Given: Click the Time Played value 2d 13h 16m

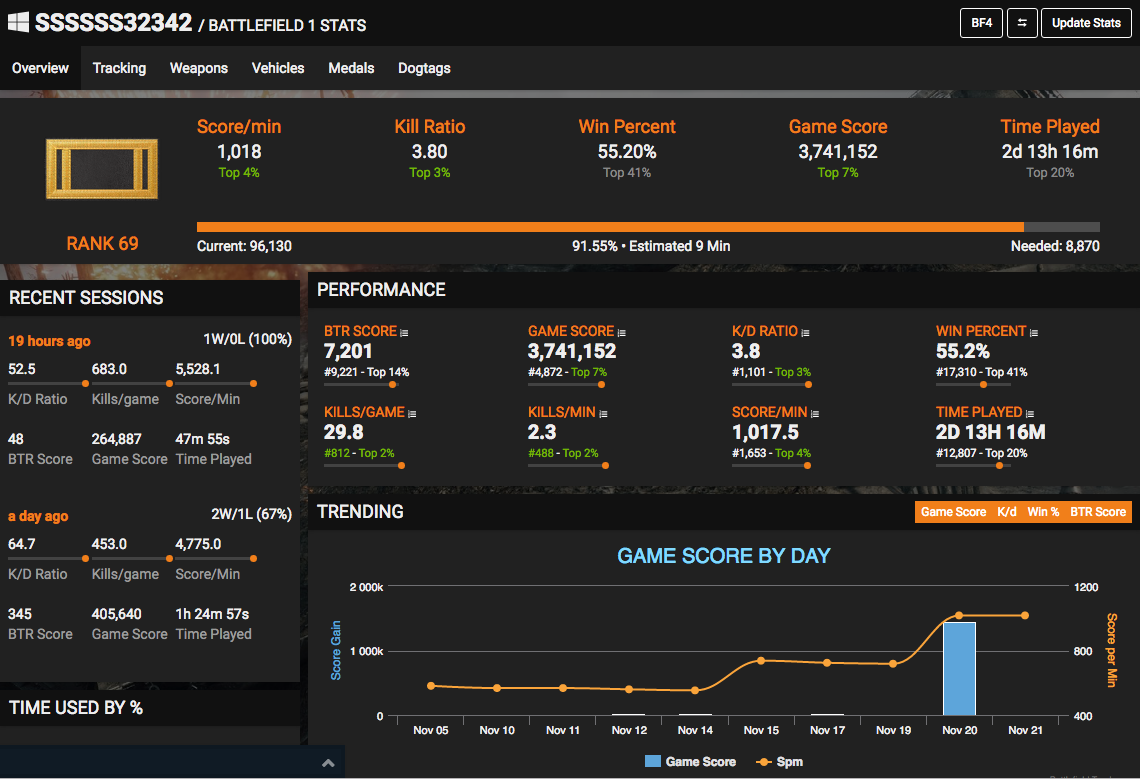Looking at the screenshot, I should [1050, 152].
